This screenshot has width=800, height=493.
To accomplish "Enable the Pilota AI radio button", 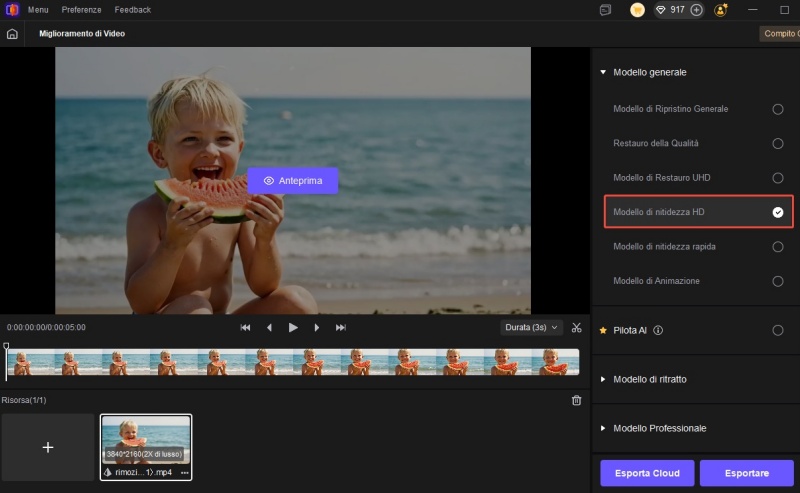I will point(777,330).
